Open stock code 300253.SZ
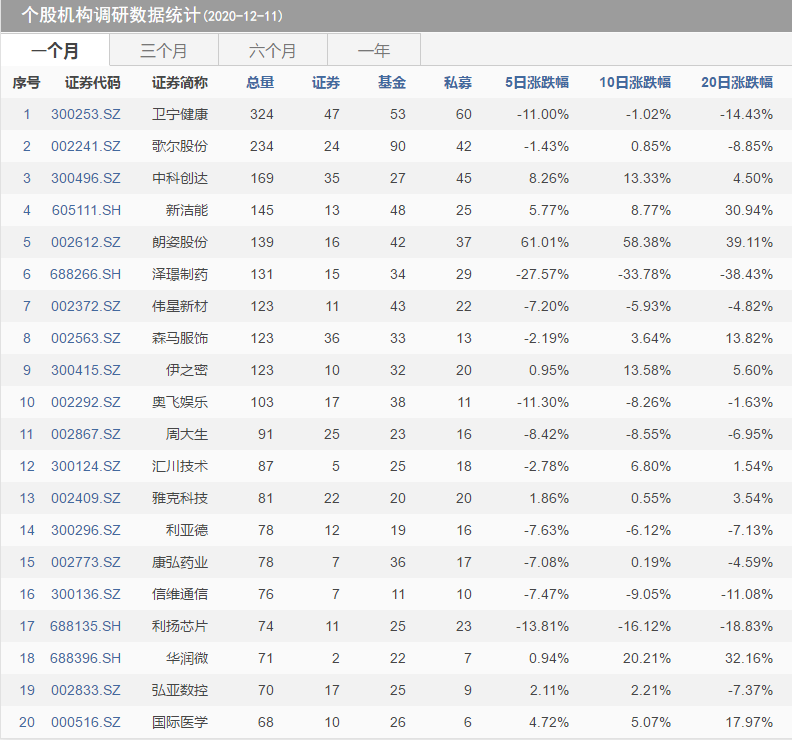The height and width of the screenshot is (740, 792). pos(86,114)
